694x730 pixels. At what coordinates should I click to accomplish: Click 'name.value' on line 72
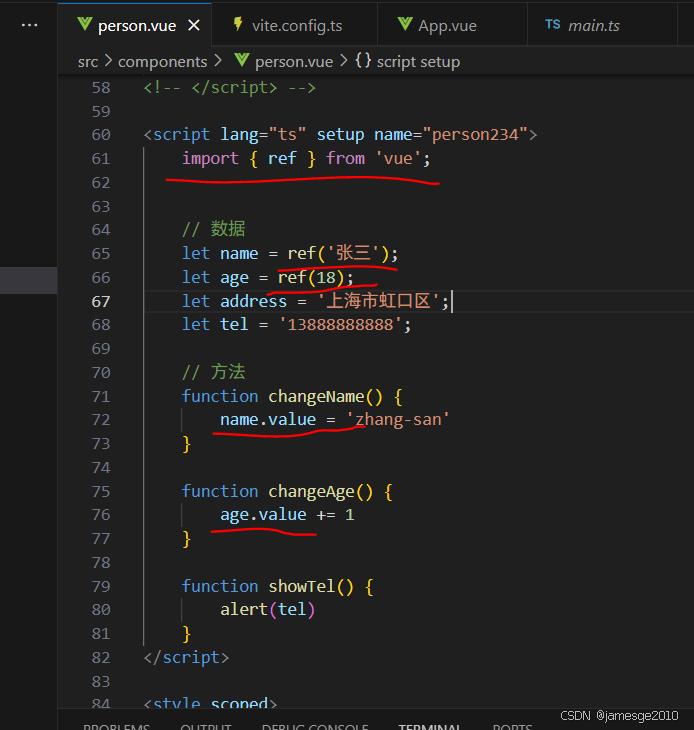click(268, 420)
